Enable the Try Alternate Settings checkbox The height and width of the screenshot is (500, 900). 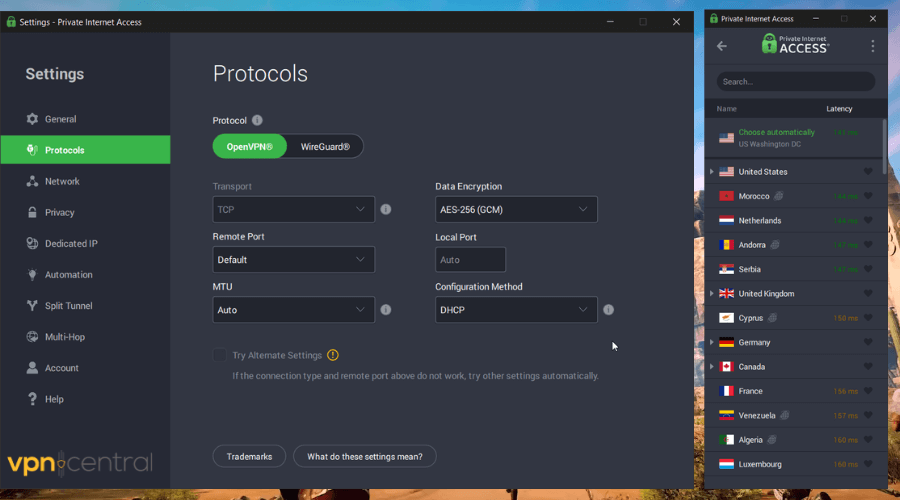point(219,355)
